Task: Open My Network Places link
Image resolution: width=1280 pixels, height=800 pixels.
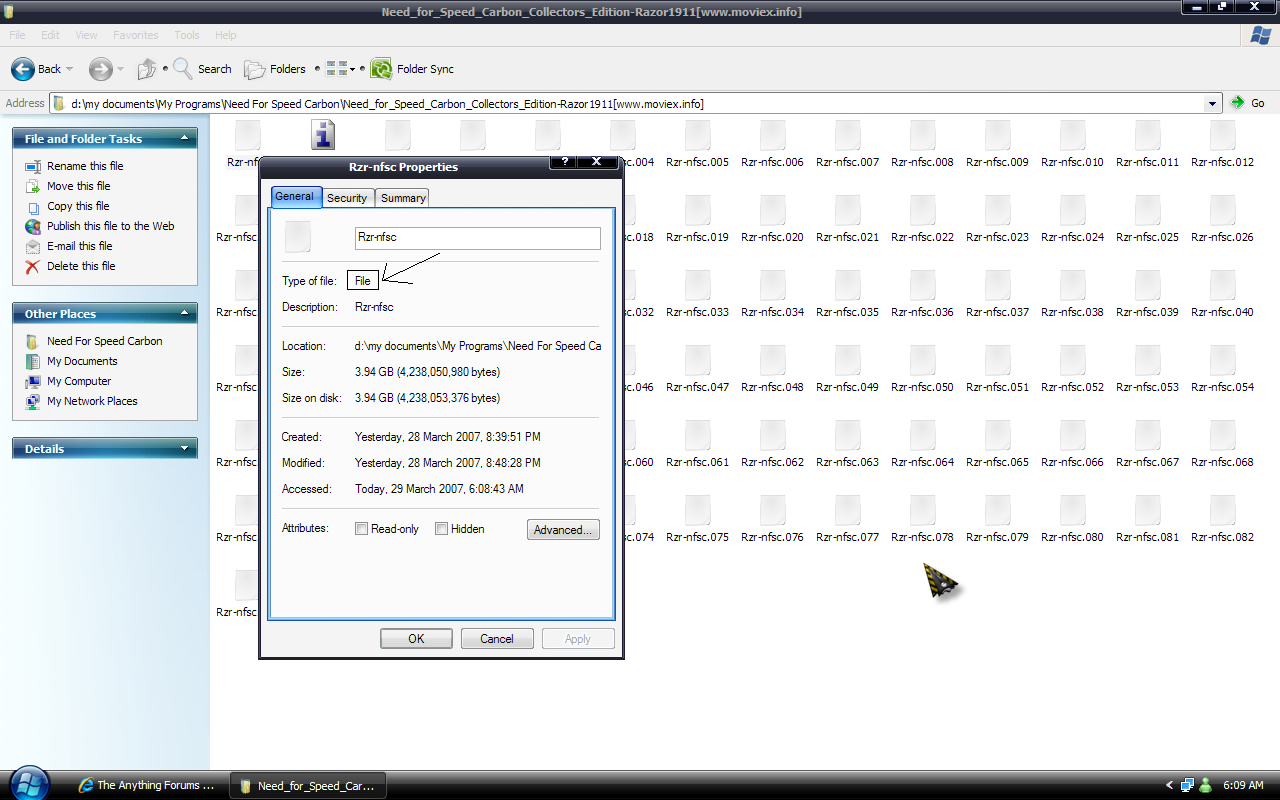Action: point(92,401)
